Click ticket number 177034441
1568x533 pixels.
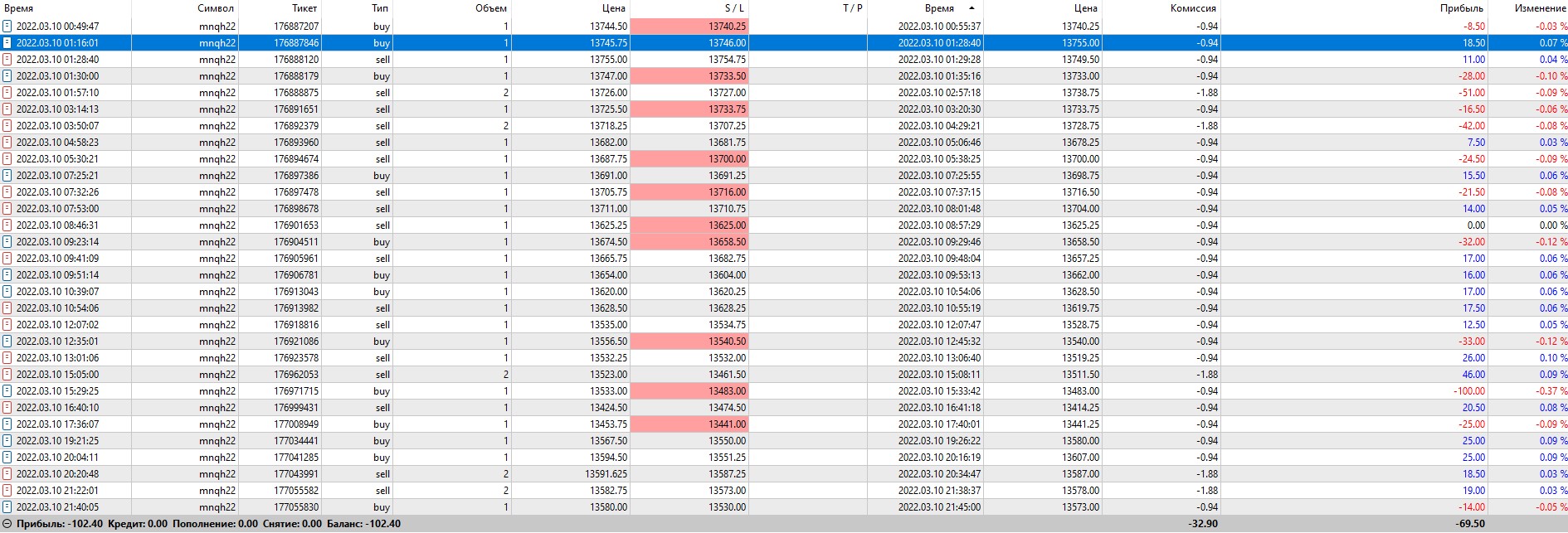coord(296,441)
